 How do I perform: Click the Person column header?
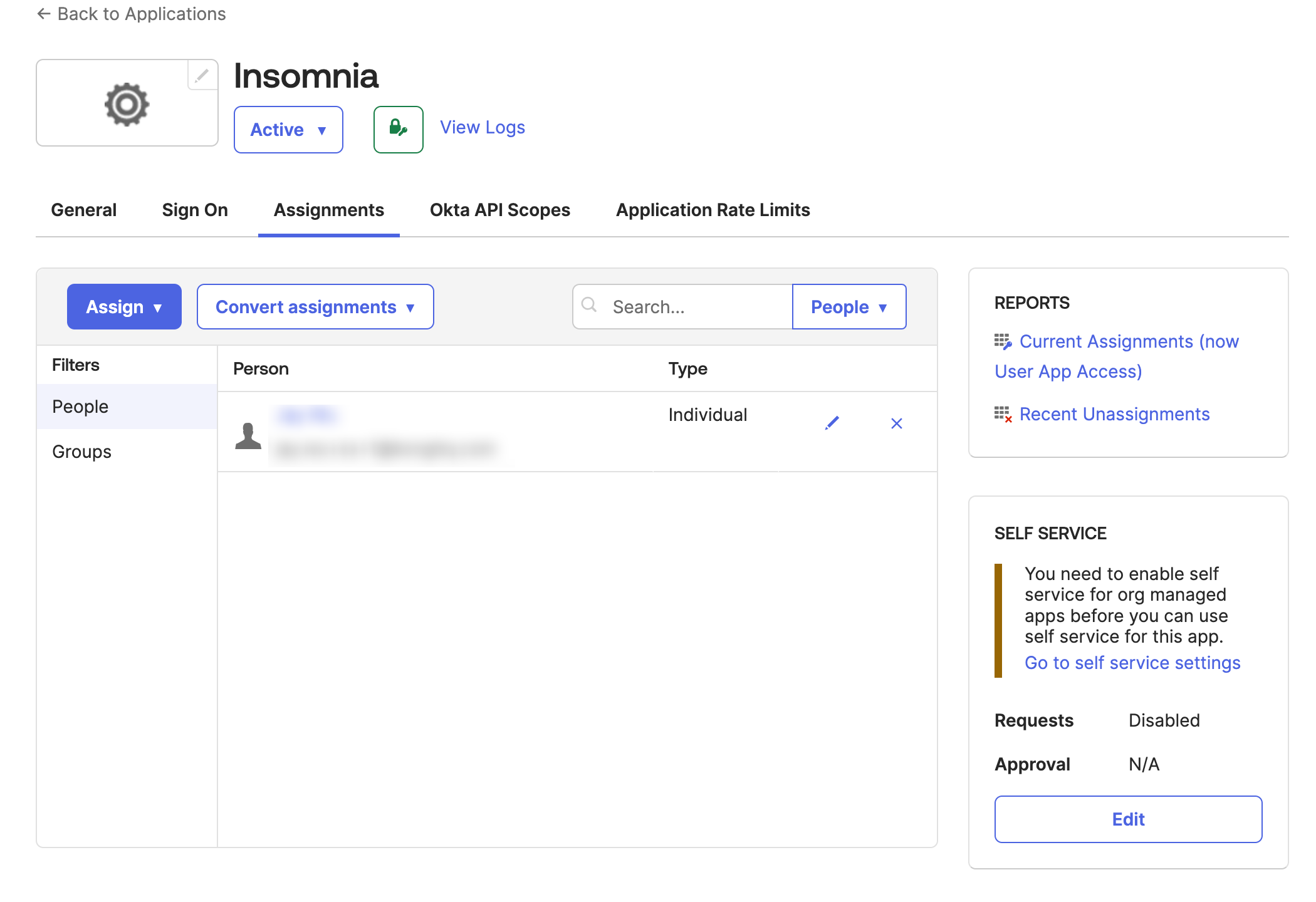coord(261,369)
